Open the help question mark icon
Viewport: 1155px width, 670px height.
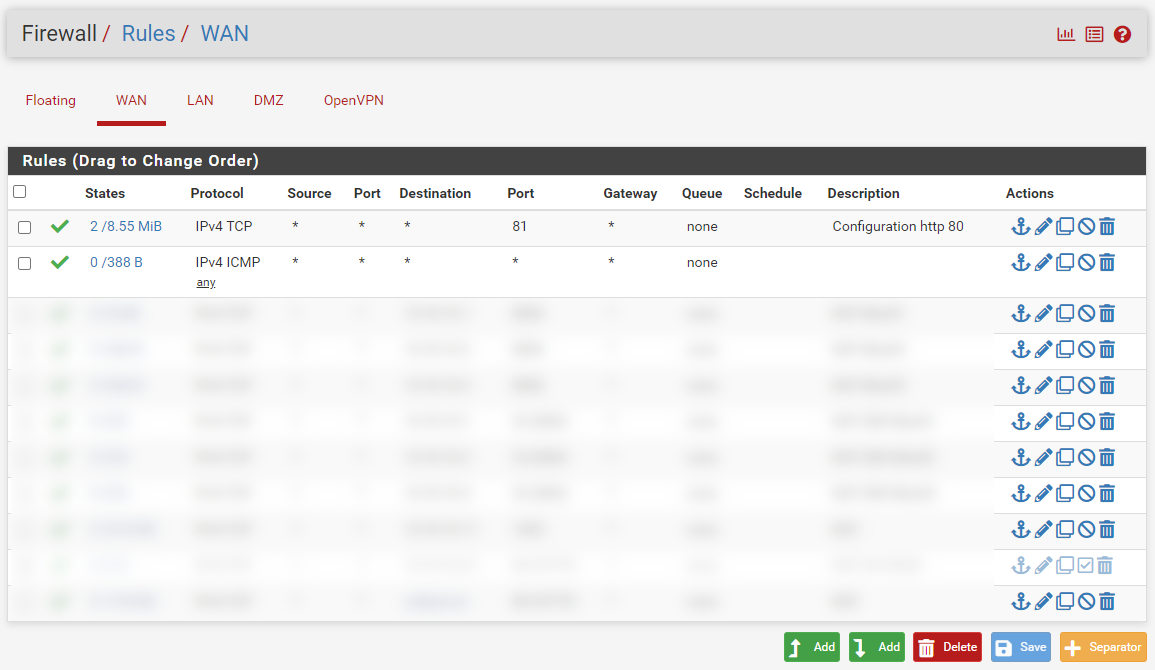click(1122, 34)
